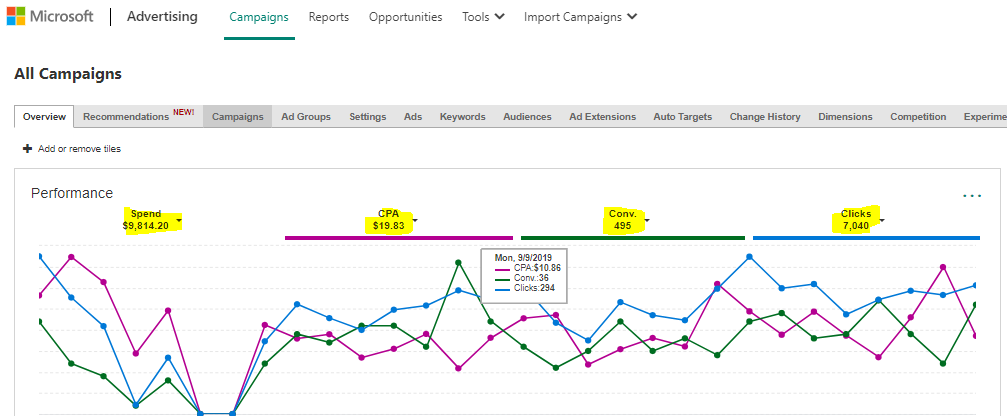The image size is (1007, 416).
Task: Open the Conv. metric dropdown
Action: (647, 219)
